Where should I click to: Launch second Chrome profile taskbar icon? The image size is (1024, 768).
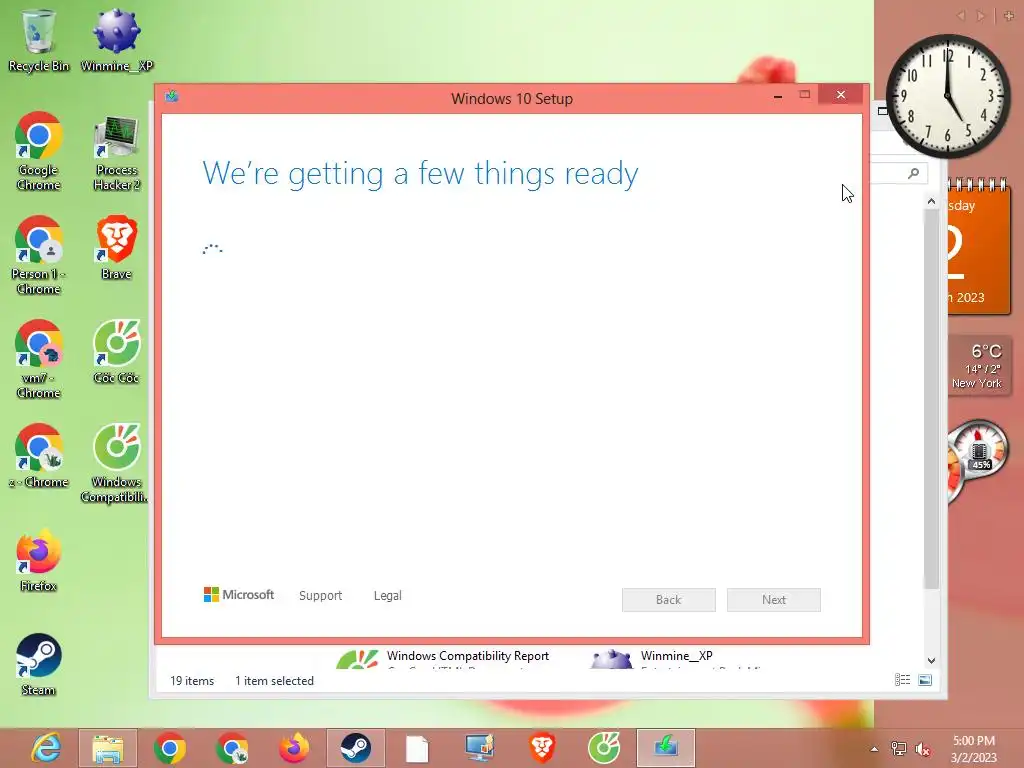point(232,748)
